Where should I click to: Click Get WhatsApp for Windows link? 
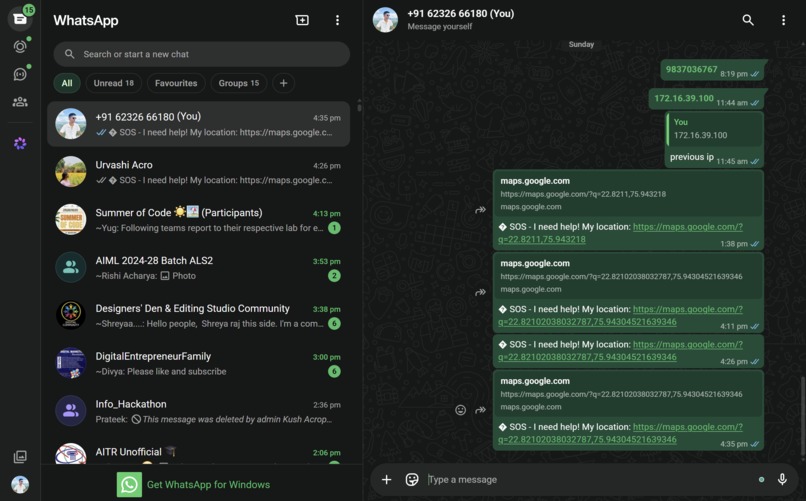point(208,485)
